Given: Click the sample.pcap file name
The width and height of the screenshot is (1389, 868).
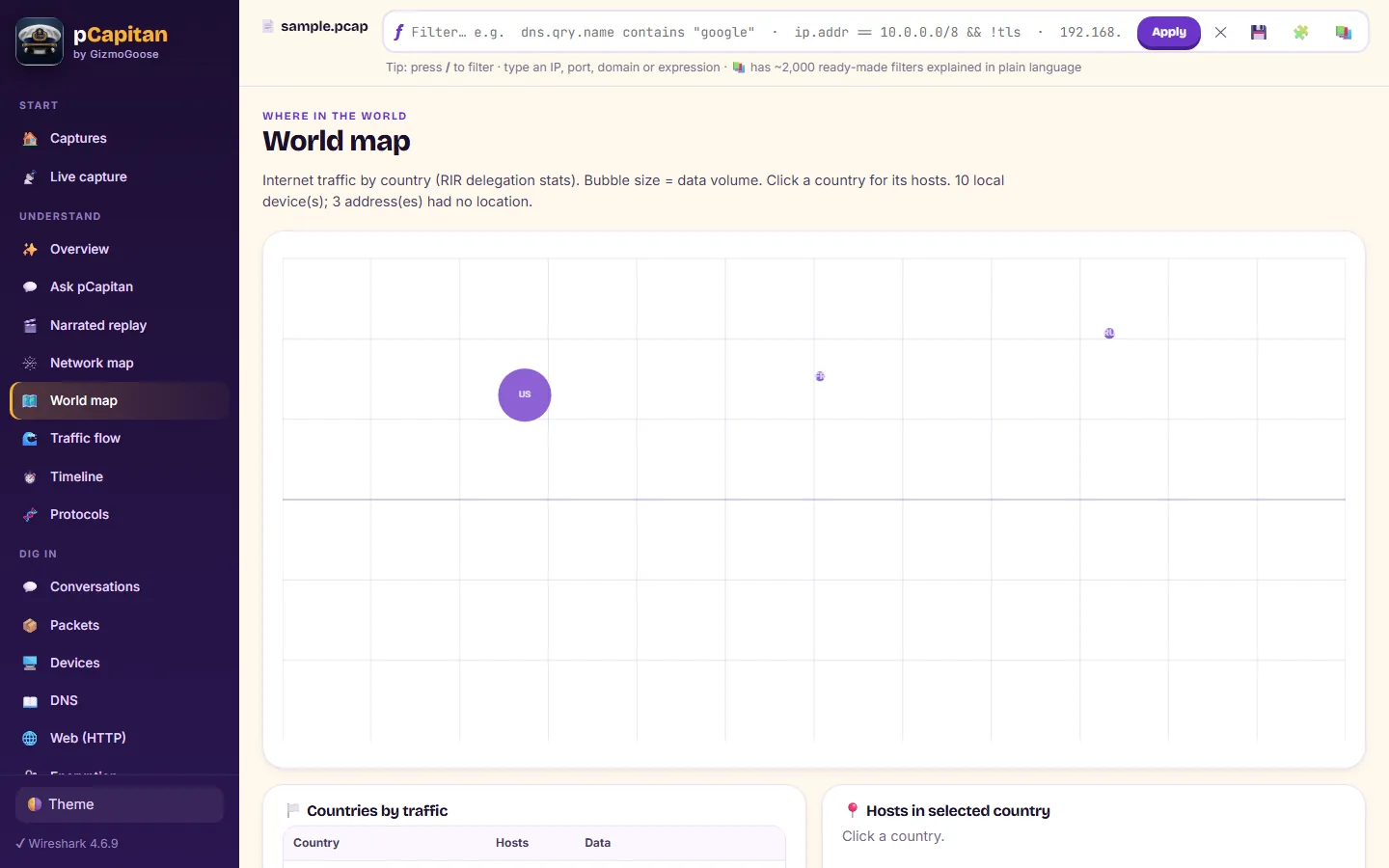Looking at the screenshot, I should tap(324, 26).
